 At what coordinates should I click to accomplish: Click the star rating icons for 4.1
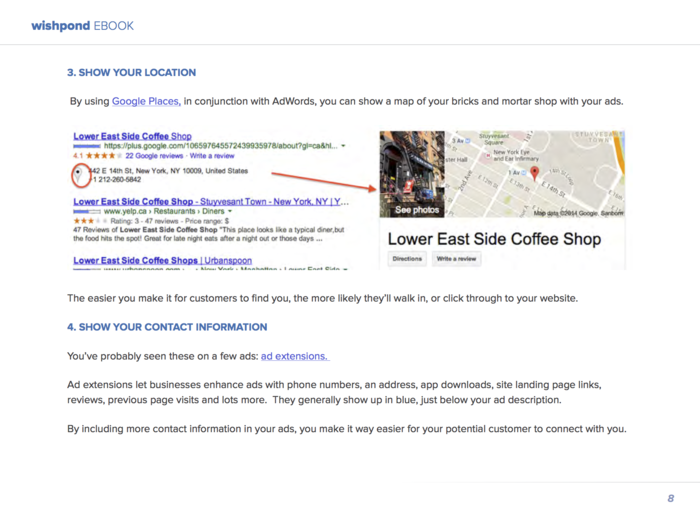pyautogui.click(x=104, y=156)
